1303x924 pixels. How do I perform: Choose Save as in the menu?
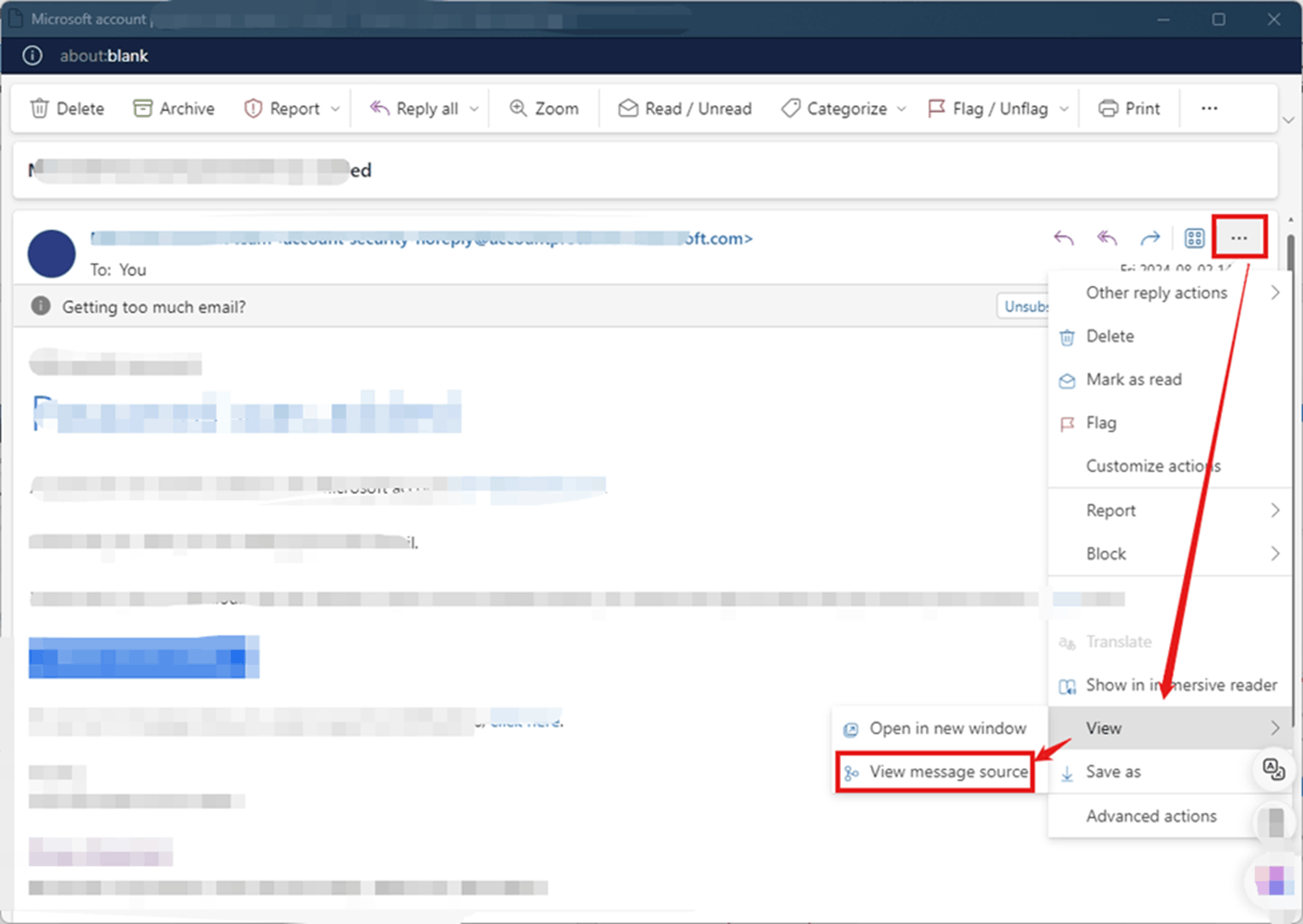tap(1151, 772)
